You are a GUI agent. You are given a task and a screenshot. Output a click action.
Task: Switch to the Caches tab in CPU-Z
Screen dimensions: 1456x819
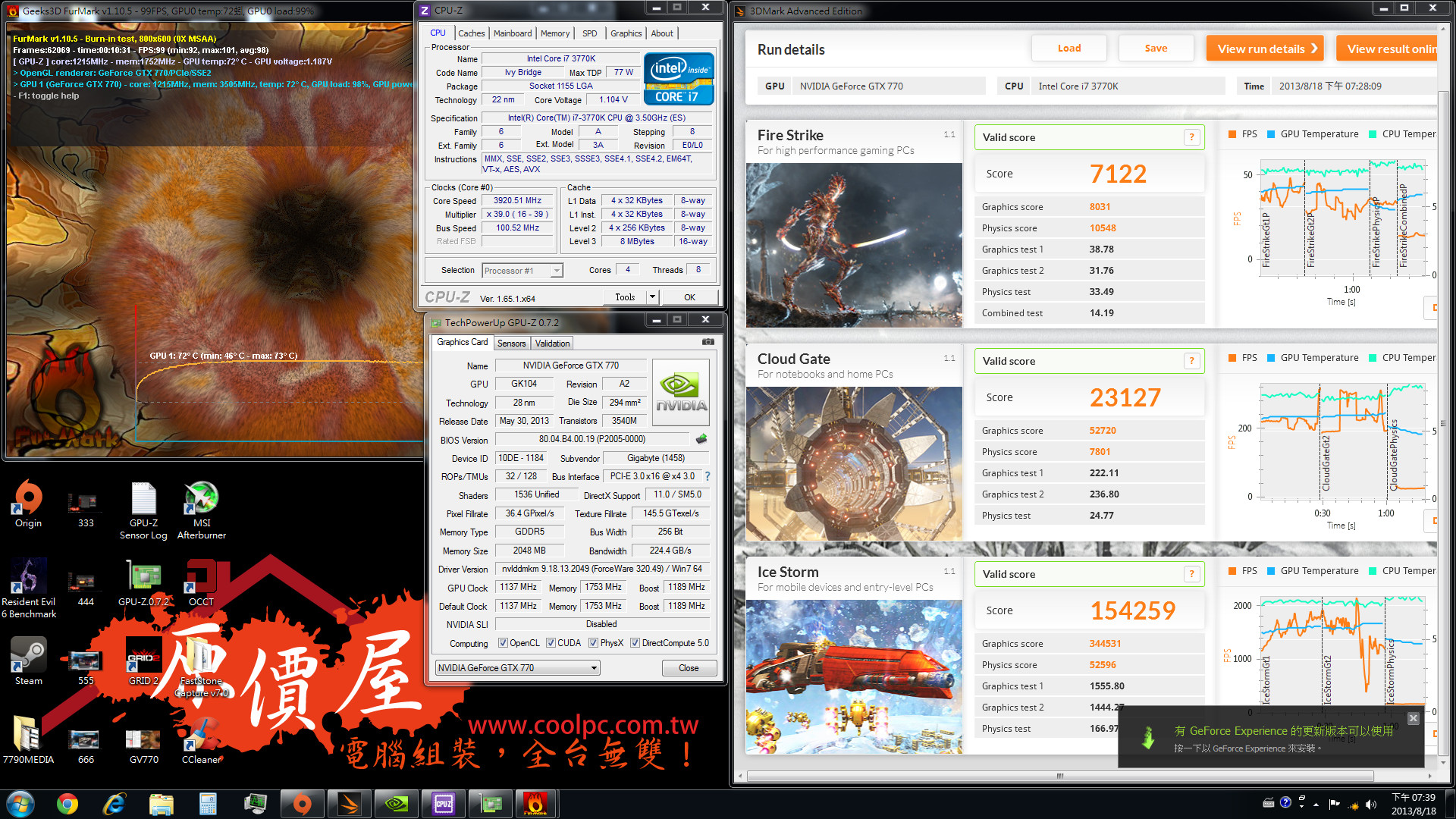click(x=471, y=33)
